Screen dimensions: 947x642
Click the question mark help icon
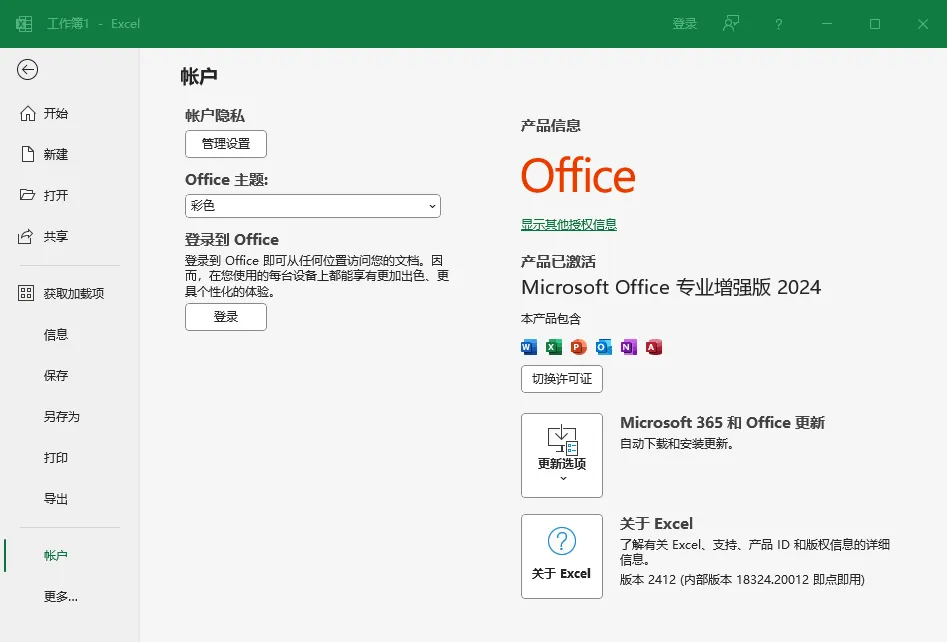click(778, 24)
